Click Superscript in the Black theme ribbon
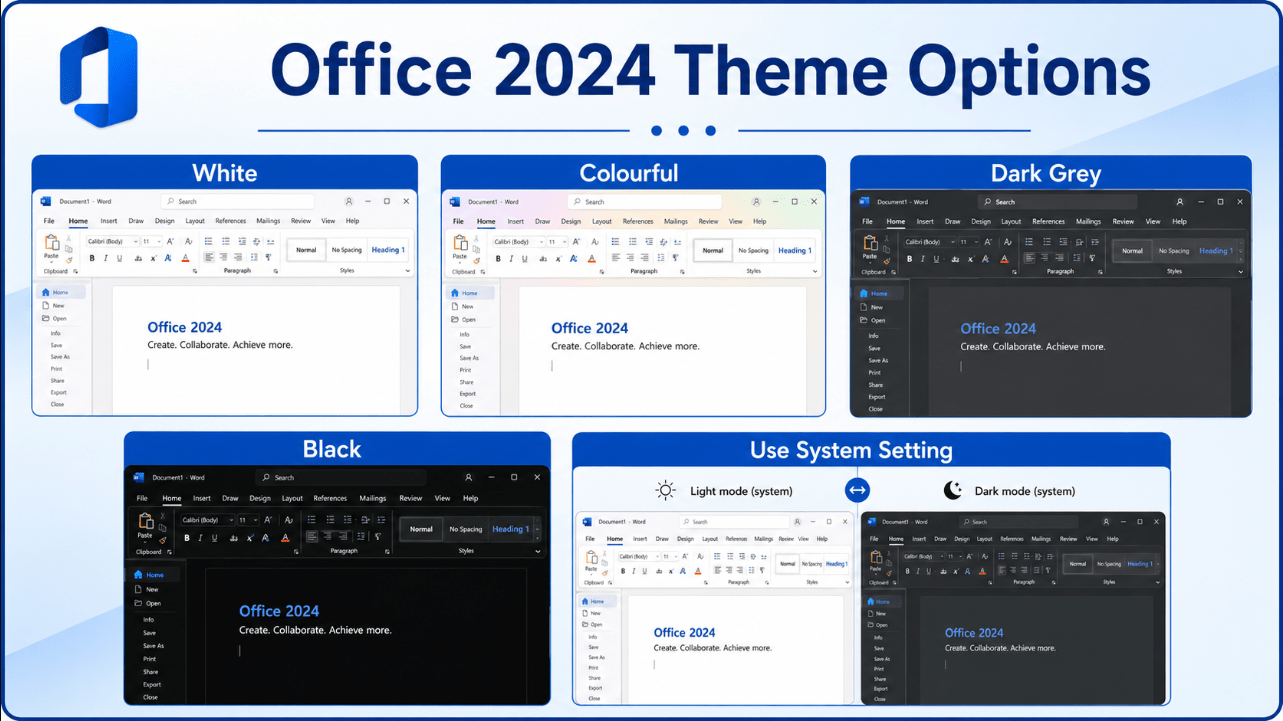Viewport: 1283px width, 721px height. coord(249,538)
